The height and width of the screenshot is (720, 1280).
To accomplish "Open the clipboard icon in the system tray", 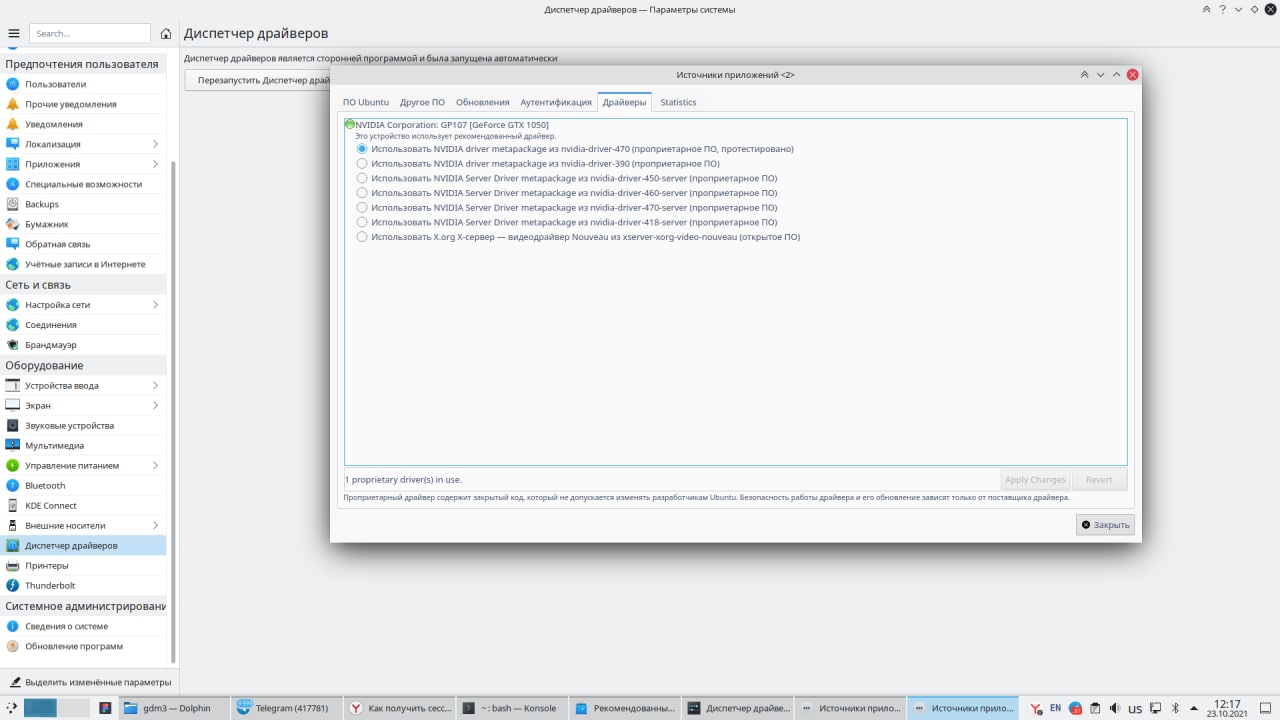I will 1095,708.
